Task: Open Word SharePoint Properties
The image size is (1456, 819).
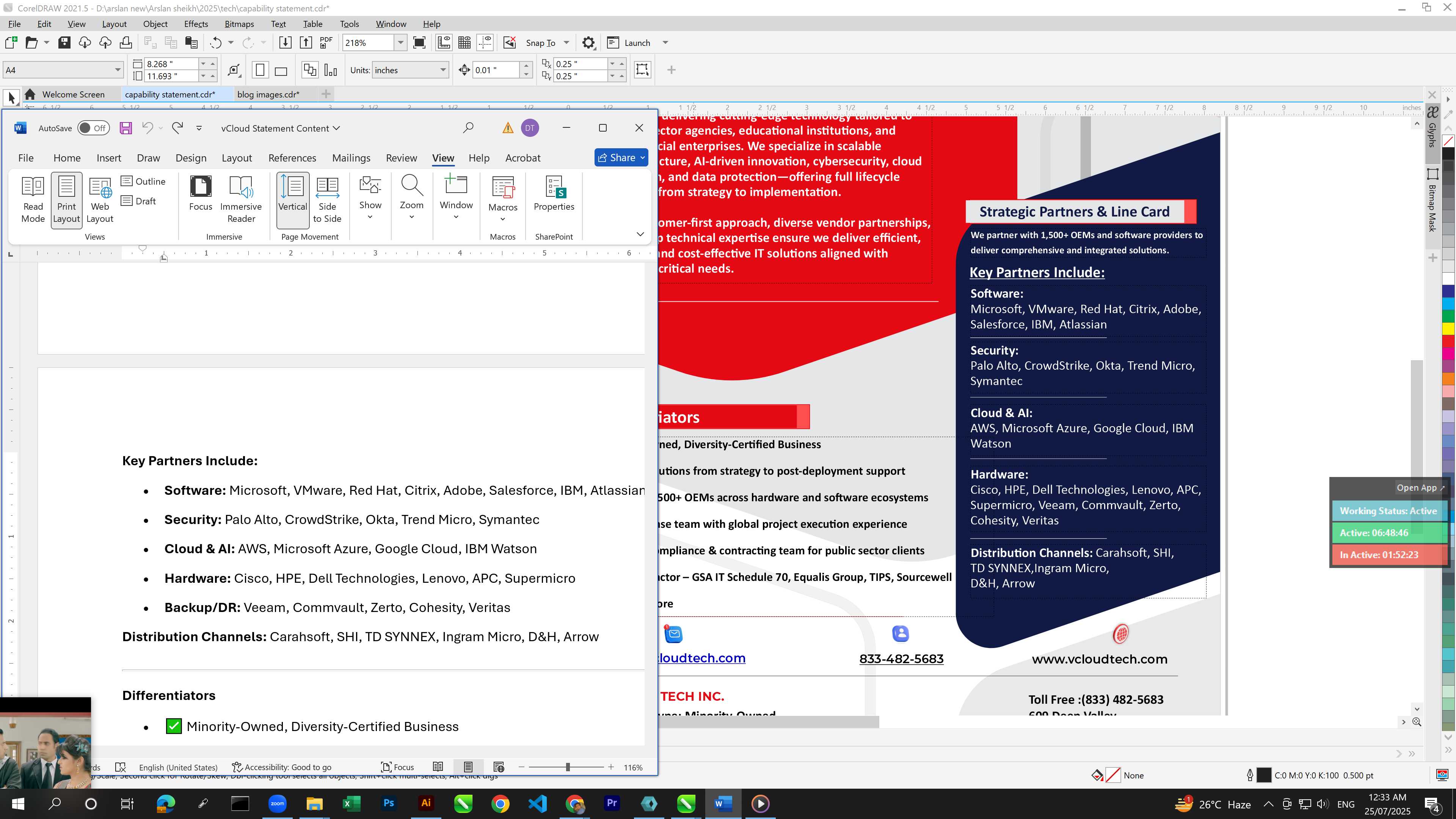Action: click(554, 194)
